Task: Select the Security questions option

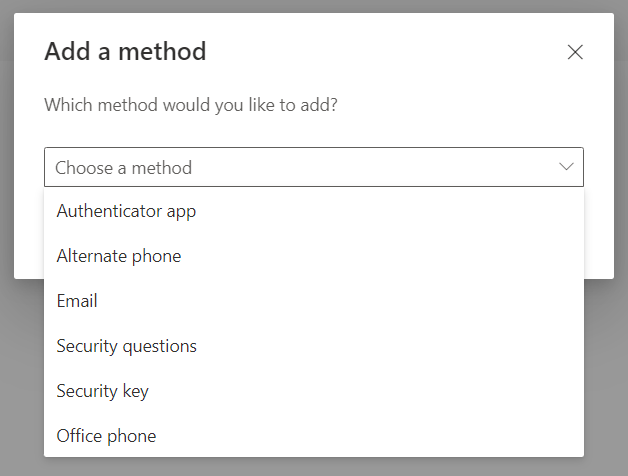Action: (x=127, y=346)
